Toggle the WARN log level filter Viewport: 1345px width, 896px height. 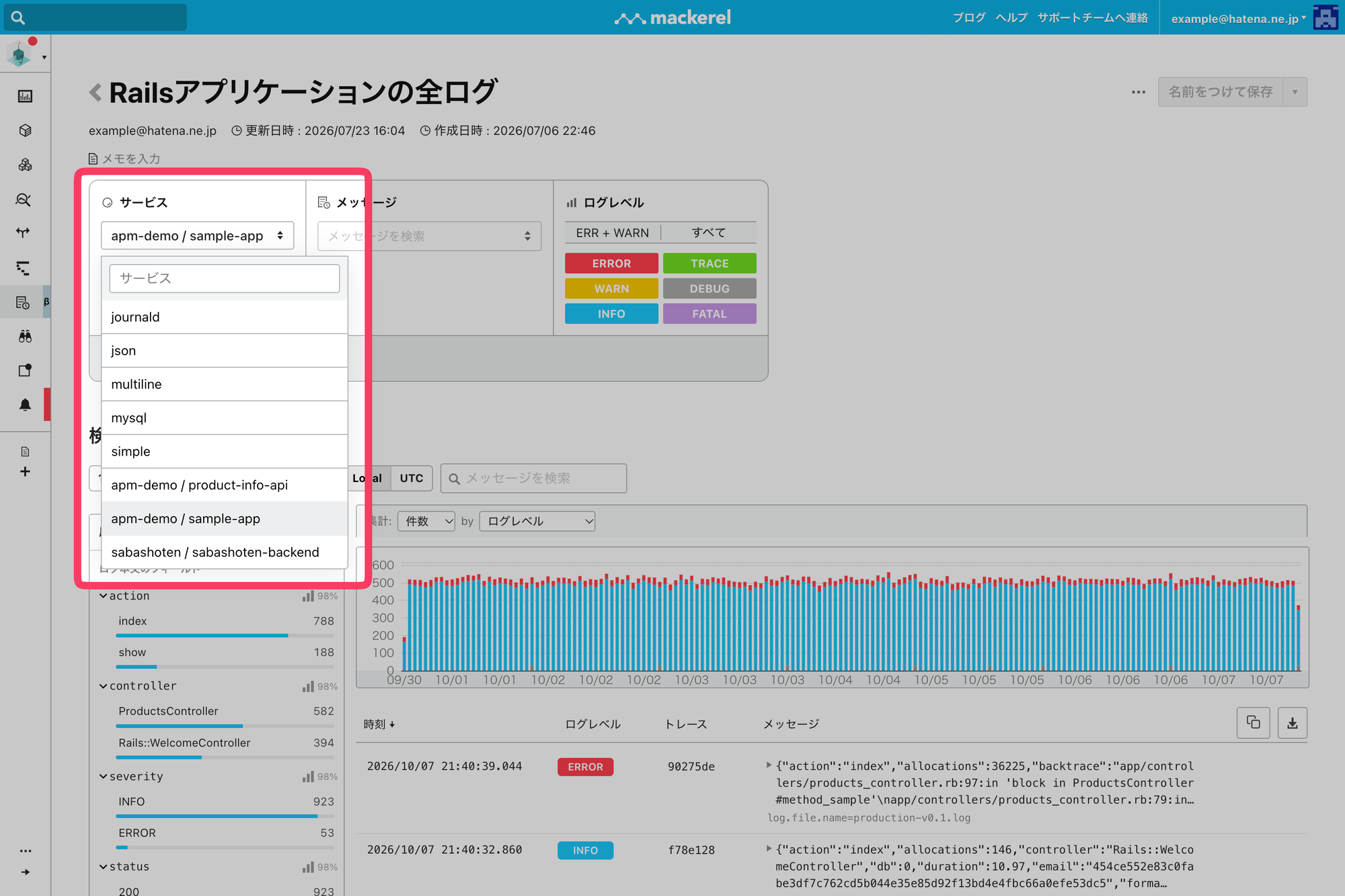tap(611, 288)
